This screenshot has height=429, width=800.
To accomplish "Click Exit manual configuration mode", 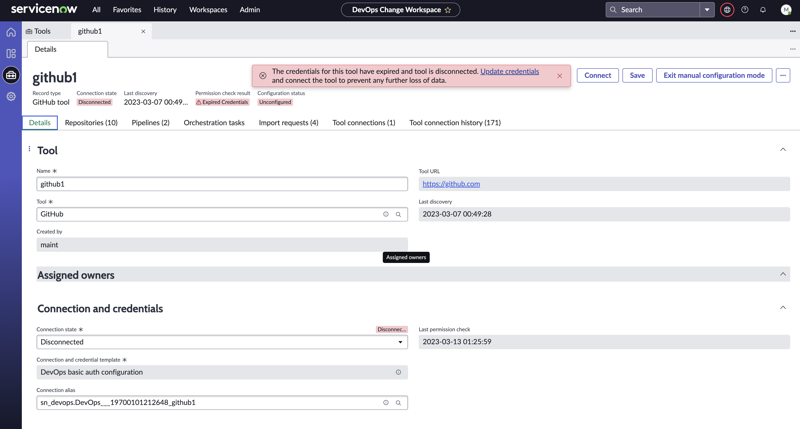I will [714, 75].
